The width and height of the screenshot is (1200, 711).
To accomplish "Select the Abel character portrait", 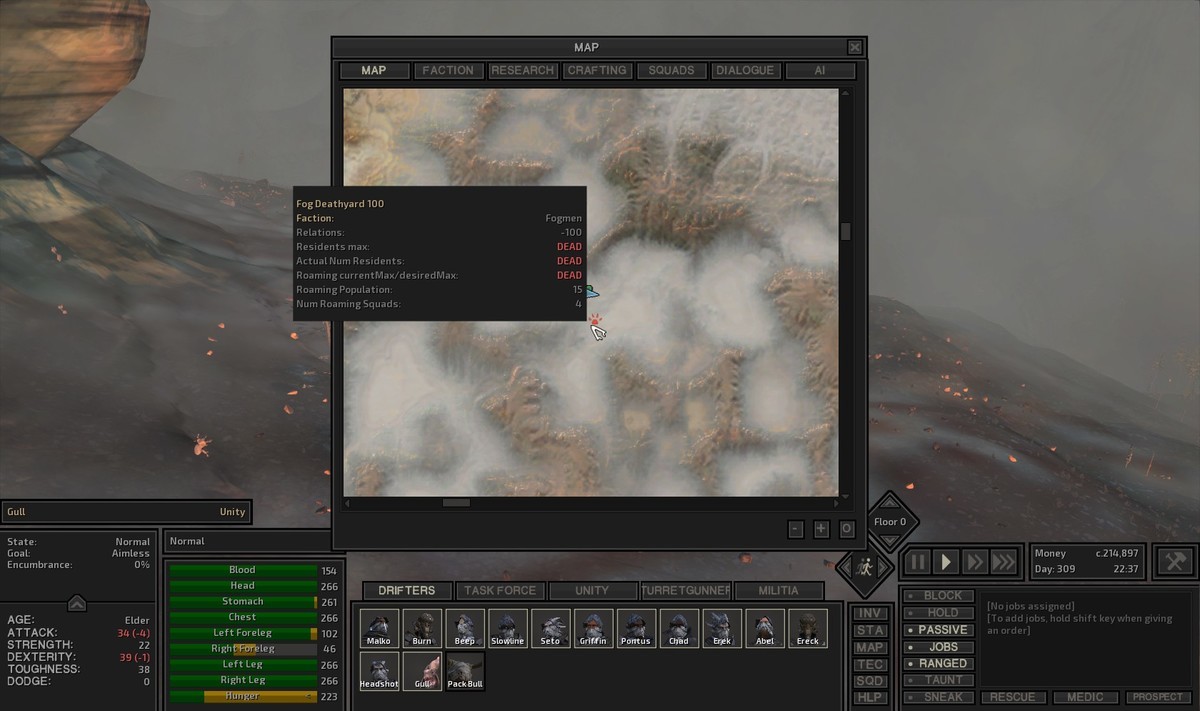I will pyautogui.click(x=765, y=629).
